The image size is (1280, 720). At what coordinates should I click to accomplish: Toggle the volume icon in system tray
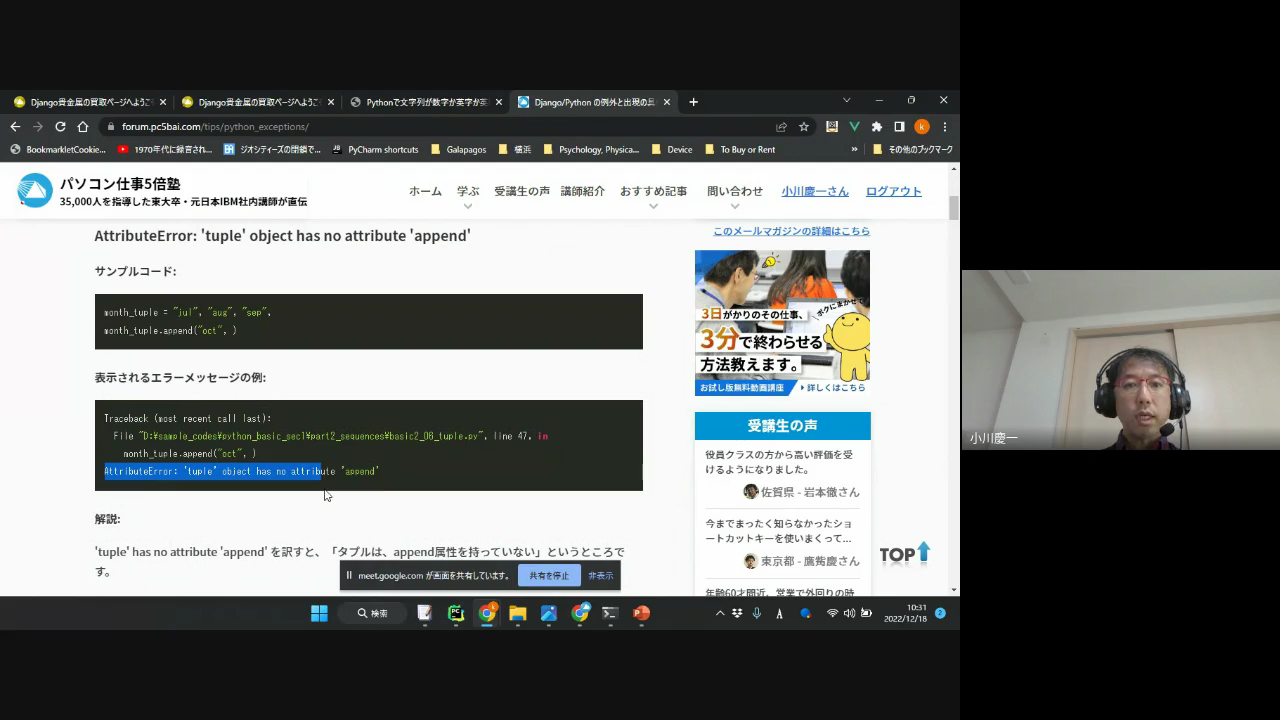849,613
